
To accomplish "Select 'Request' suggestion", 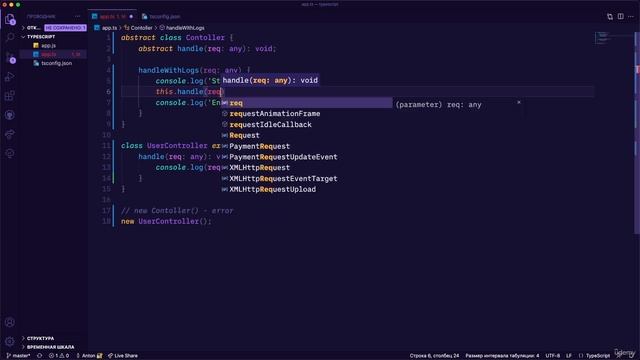I will [x=306, y=135].
